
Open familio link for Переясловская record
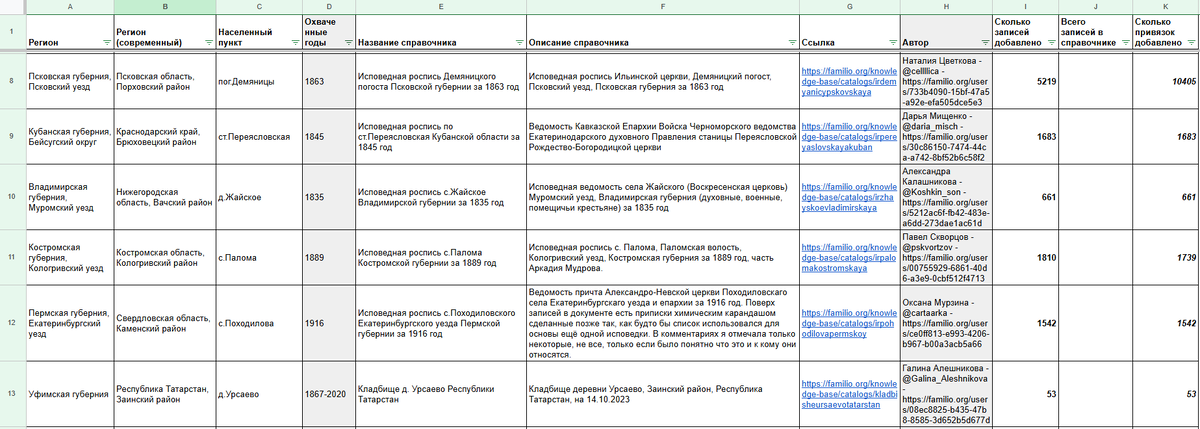848,136
